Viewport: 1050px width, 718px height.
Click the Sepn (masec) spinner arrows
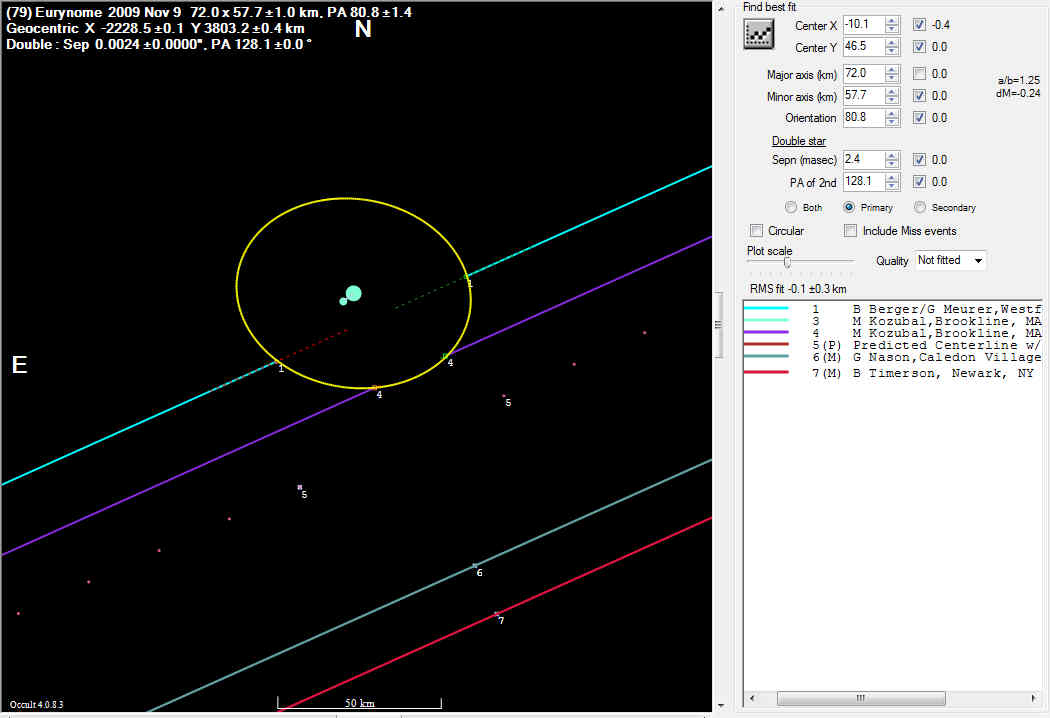(x=892, y=159)
